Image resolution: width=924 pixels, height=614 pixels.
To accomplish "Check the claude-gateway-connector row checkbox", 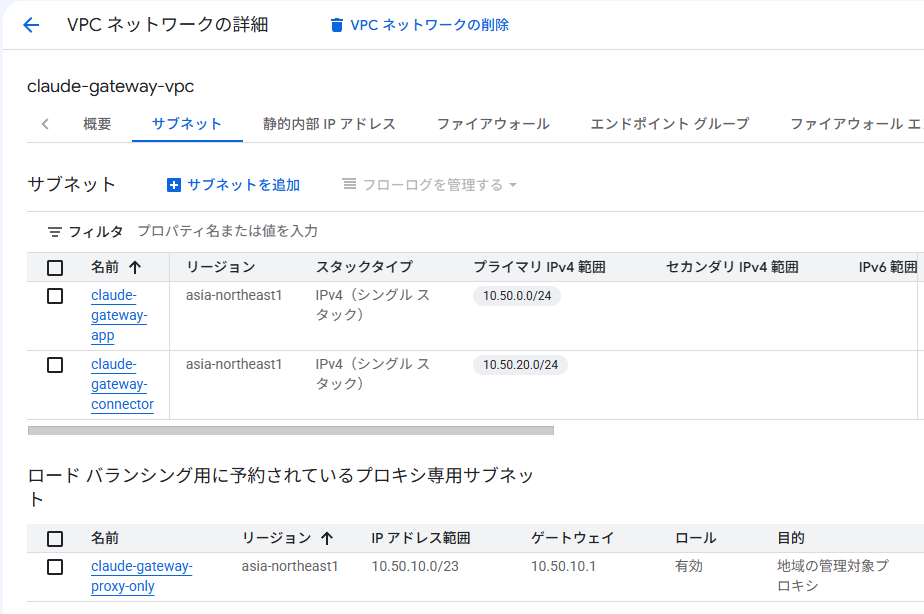I will (55, 365).
